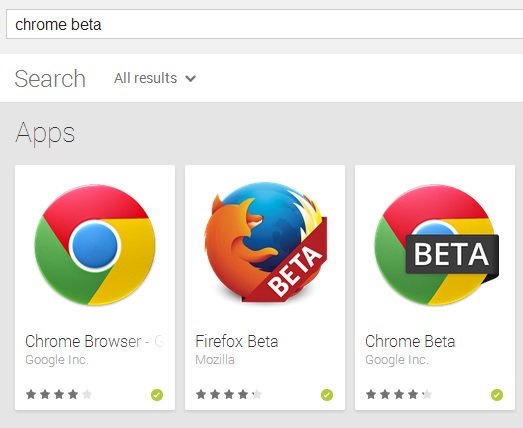Click installed checkmark on Firefox Beta card
The image size is (523, 428).
[x=327, y=395]
